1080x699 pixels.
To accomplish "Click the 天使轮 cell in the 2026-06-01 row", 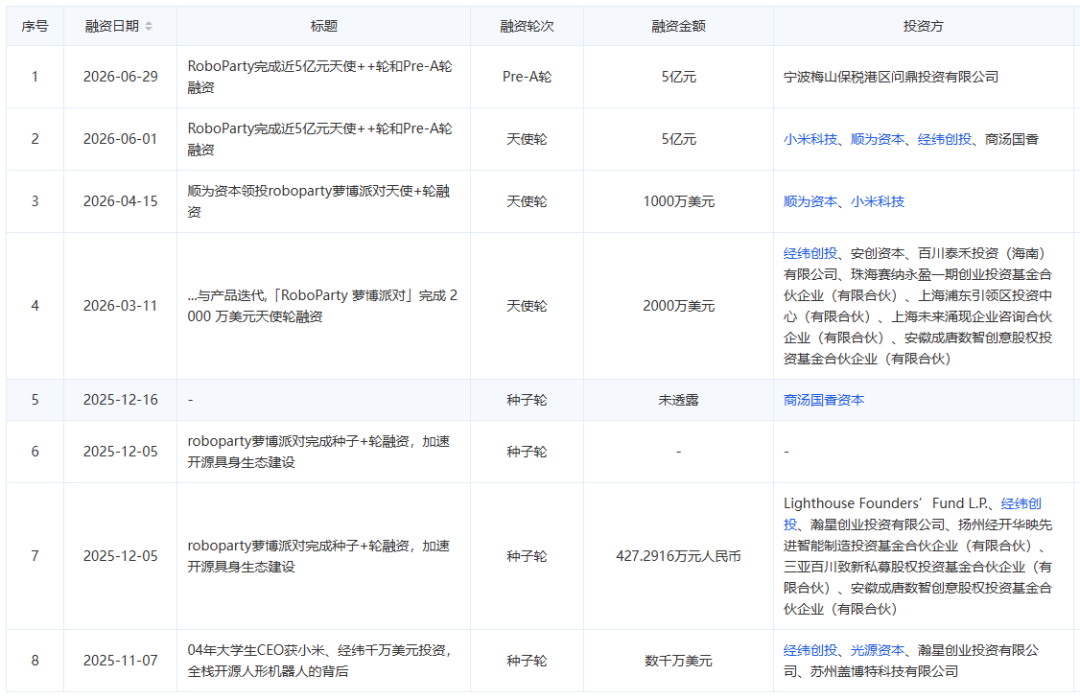I will pyautogui.click(x=527, y=139).
